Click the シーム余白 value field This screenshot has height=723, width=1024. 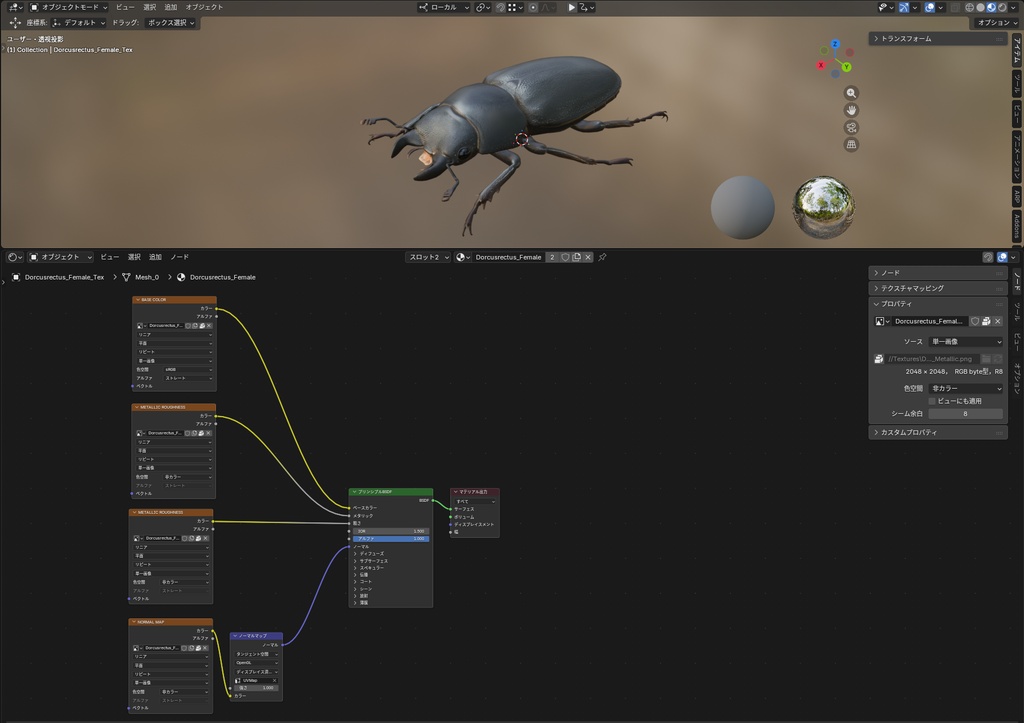tap(966, 413)
